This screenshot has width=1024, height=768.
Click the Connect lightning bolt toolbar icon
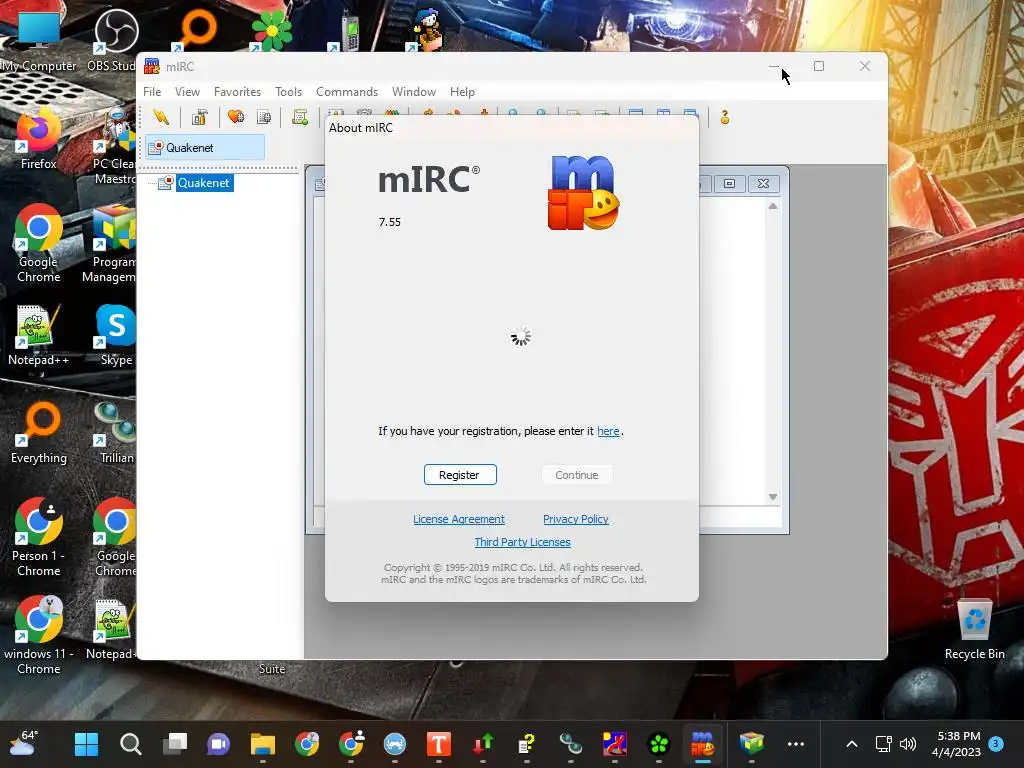[161, 117]
